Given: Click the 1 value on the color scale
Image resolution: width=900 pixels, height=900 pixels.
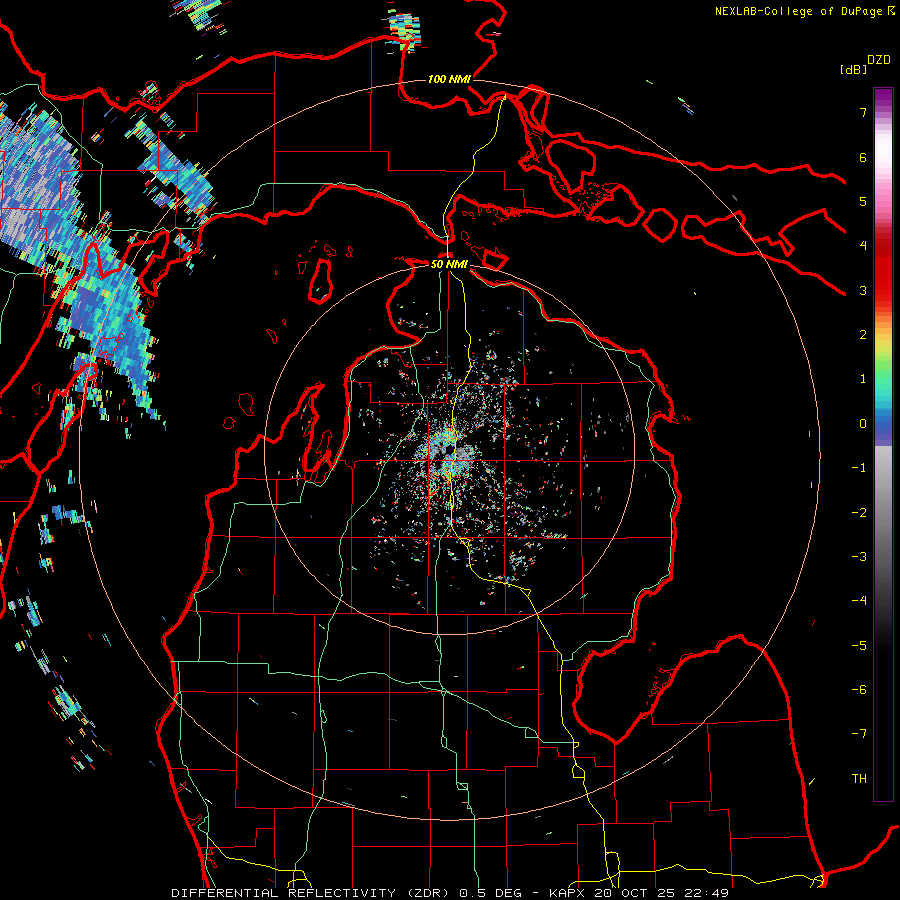Looking at the screenshot, I should [863, 379].
